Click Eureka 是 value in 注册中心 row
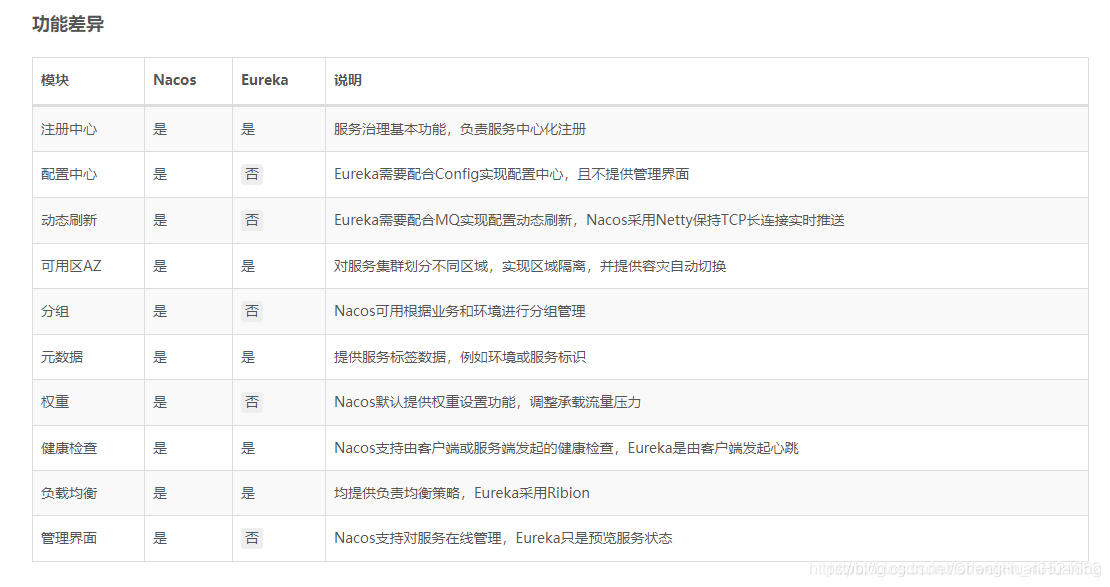This screenshot has height=587, width=1110. tap(248, 129)
